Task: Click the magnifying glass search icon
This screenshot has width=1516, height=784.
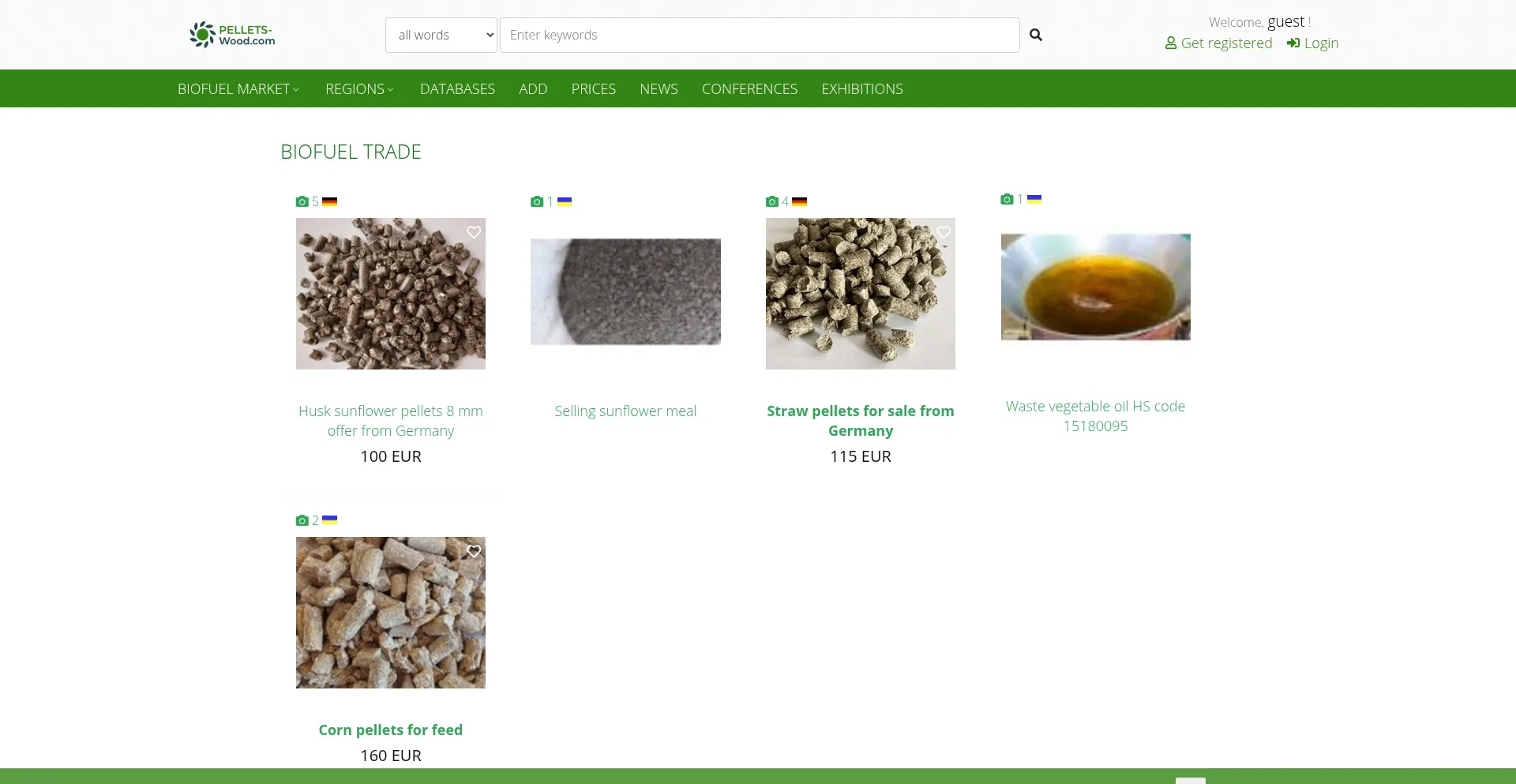Action: click(1036, 35)
